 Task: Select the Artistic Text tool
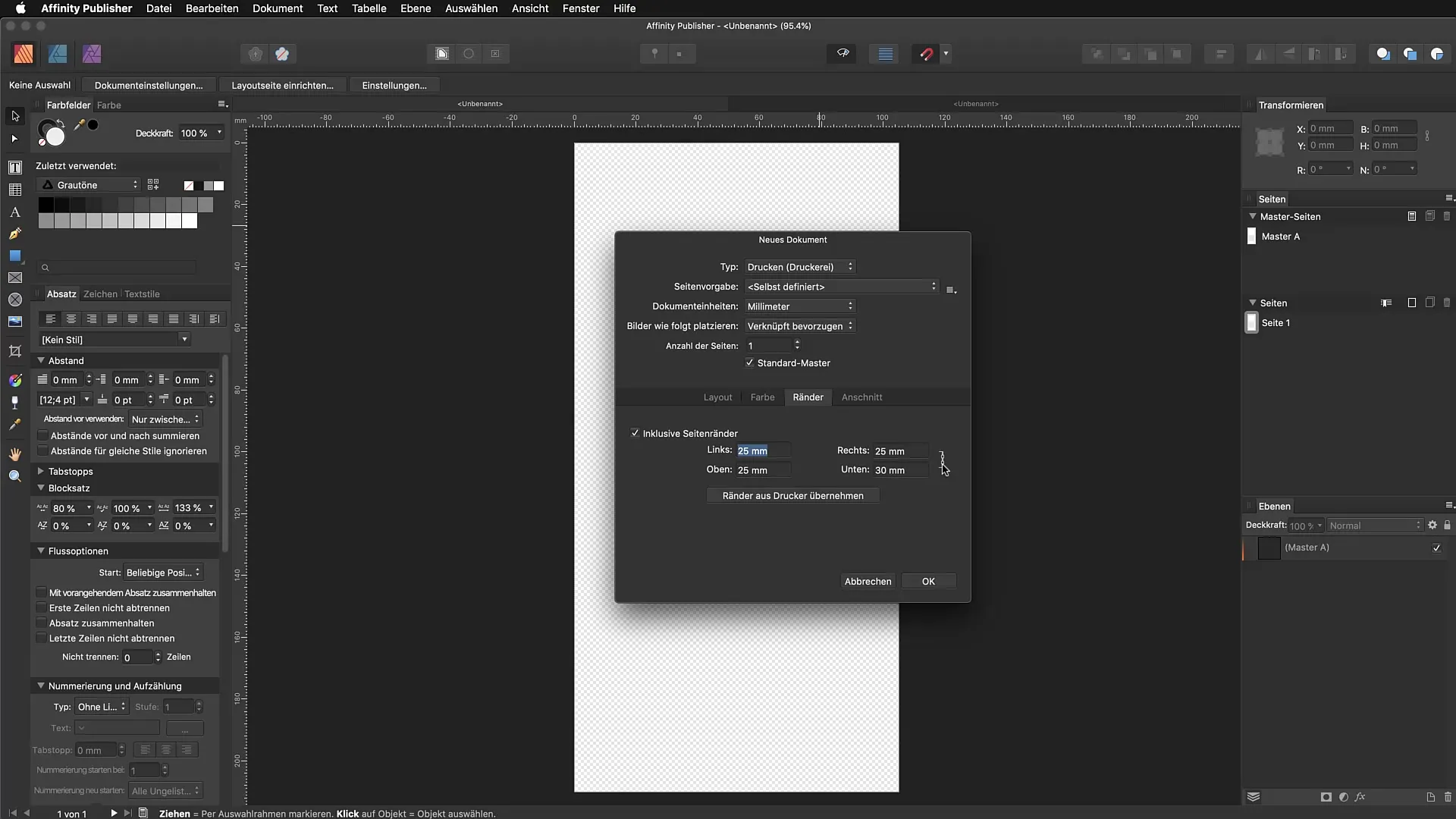click(15, 212)
